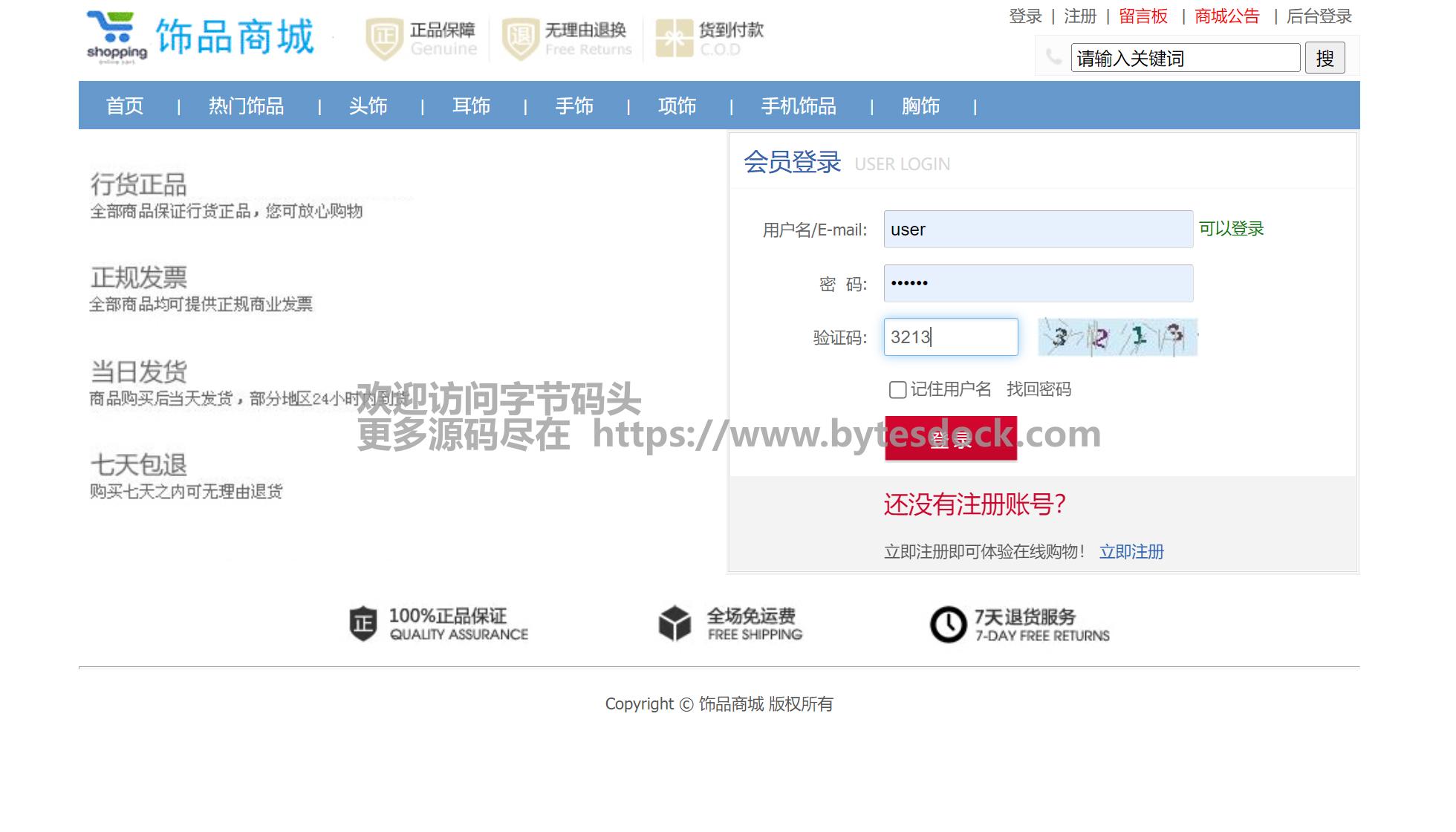Focus the 验证码 captcha input field

click(951, 337)
